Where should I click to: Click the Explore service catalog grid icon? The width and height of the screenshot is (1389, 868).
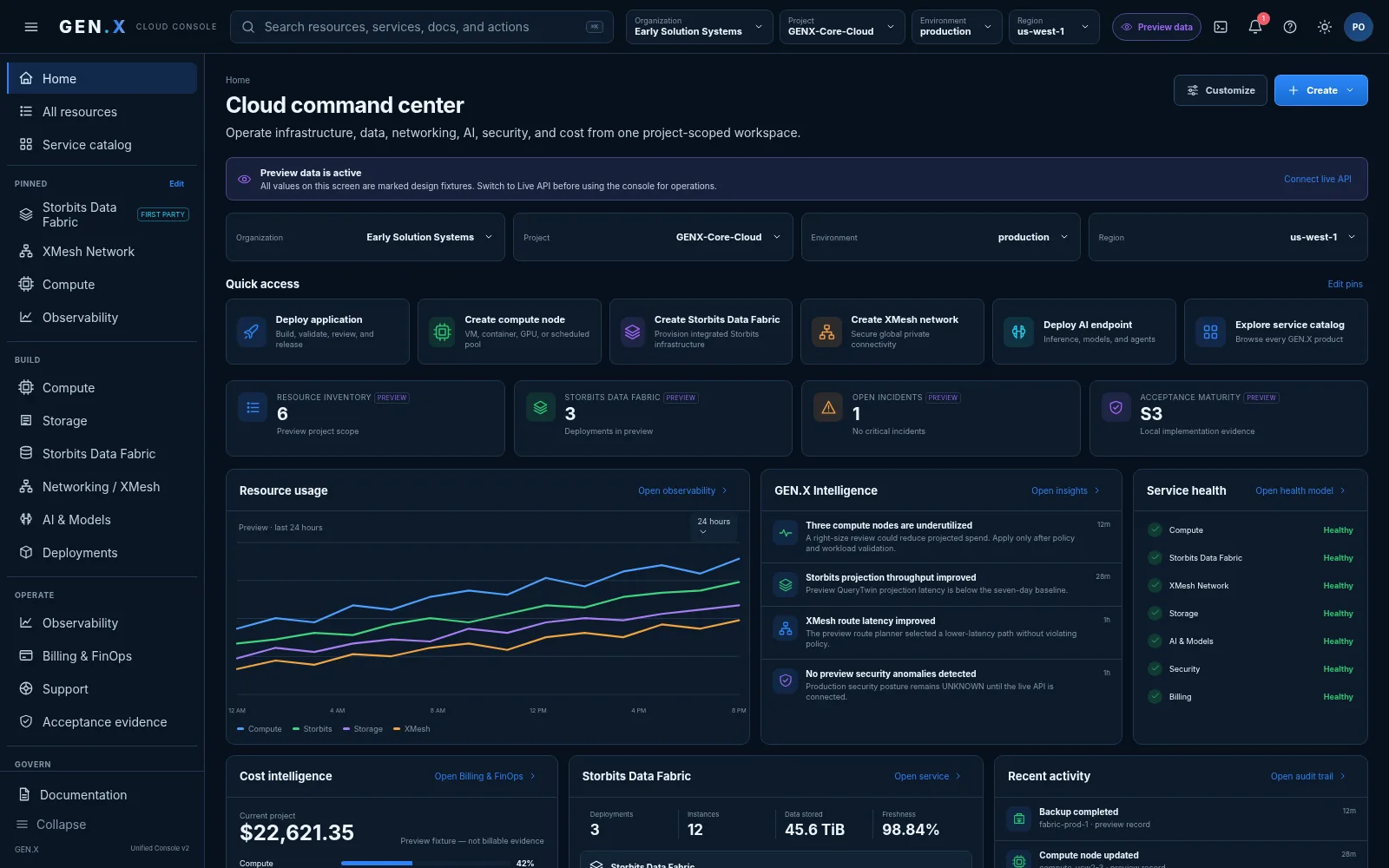pyautogui.click(x=1210, y=332)
